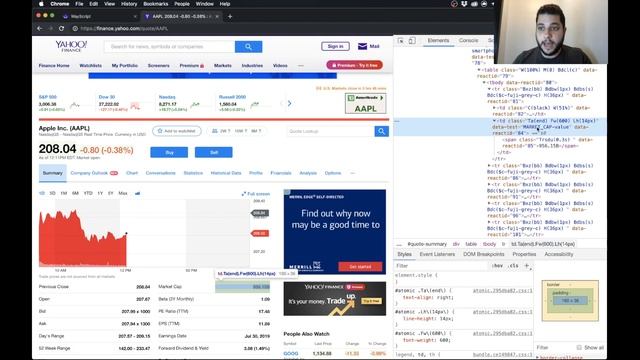This screenshot has width=640, height=360.
Task: Select the 1M chart range
Action: pyautogui.click(x=64, y=193)
